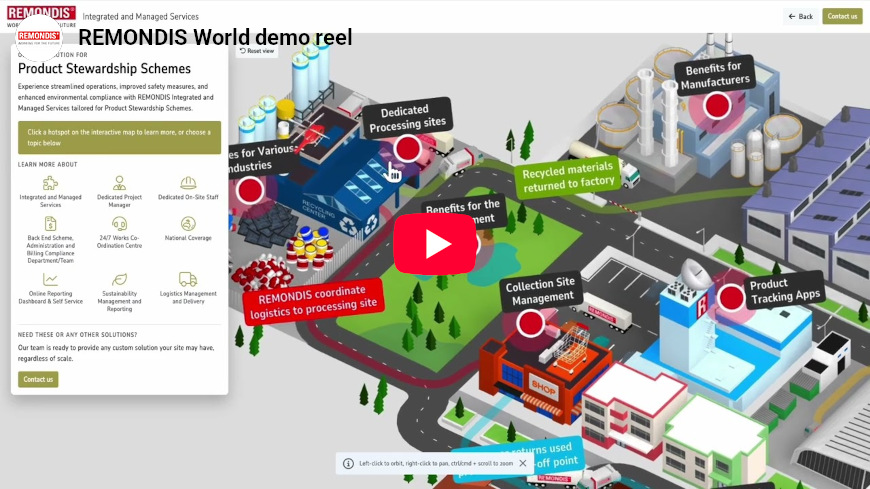Select the Dedicated Project Manager icon
This screenshot has width=870, height=489.
pyautogui.click(x=119, y=183)
